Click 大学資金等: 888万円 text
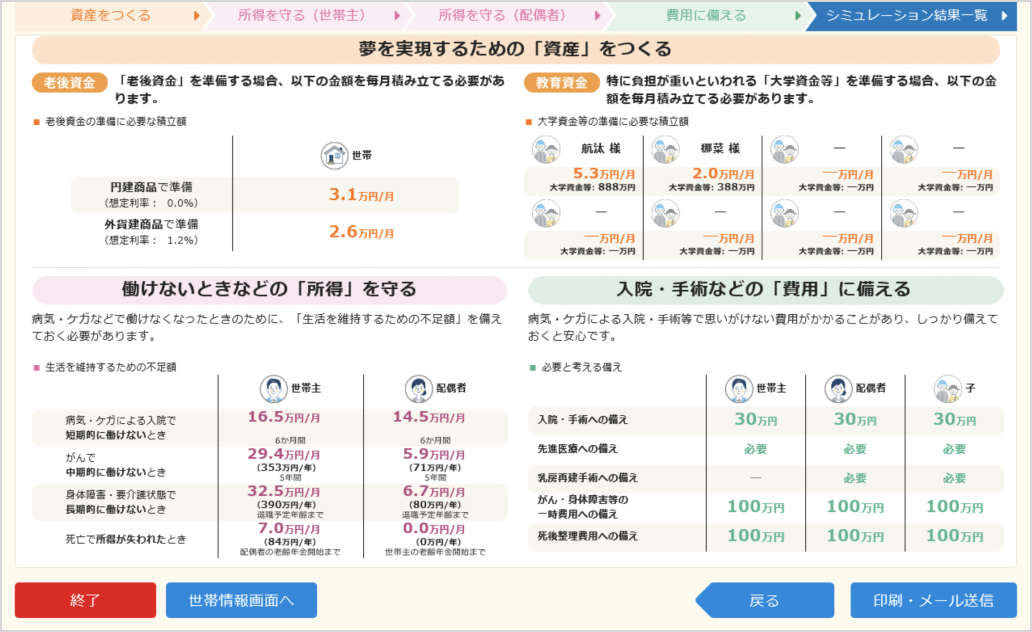The width and height of the screenshot is (1032, 632). [x=592, y=188]
